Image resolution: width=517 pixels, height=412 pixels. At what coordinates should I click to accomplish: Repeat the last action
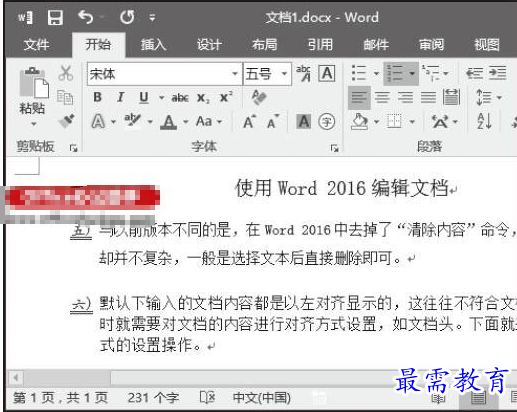(x=127, y=17)
